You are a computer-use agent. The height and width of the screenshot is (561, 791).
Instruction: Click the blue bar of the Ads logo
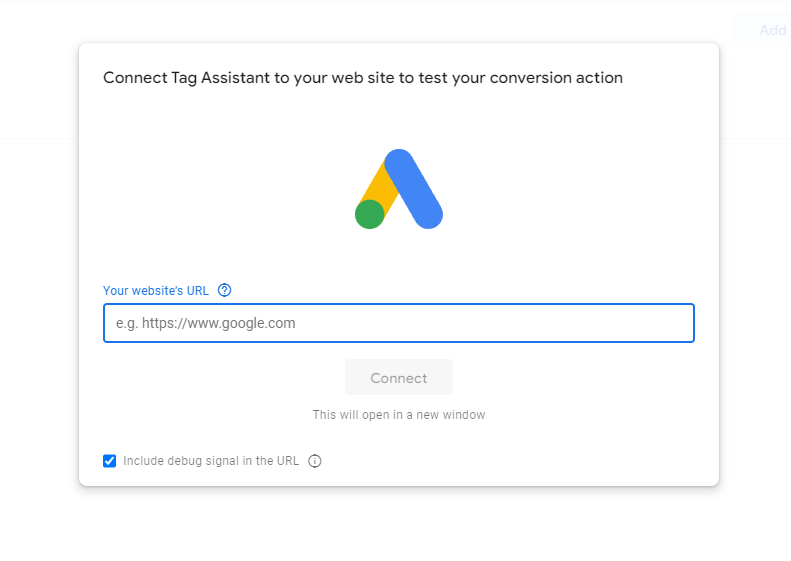[415, 187]
